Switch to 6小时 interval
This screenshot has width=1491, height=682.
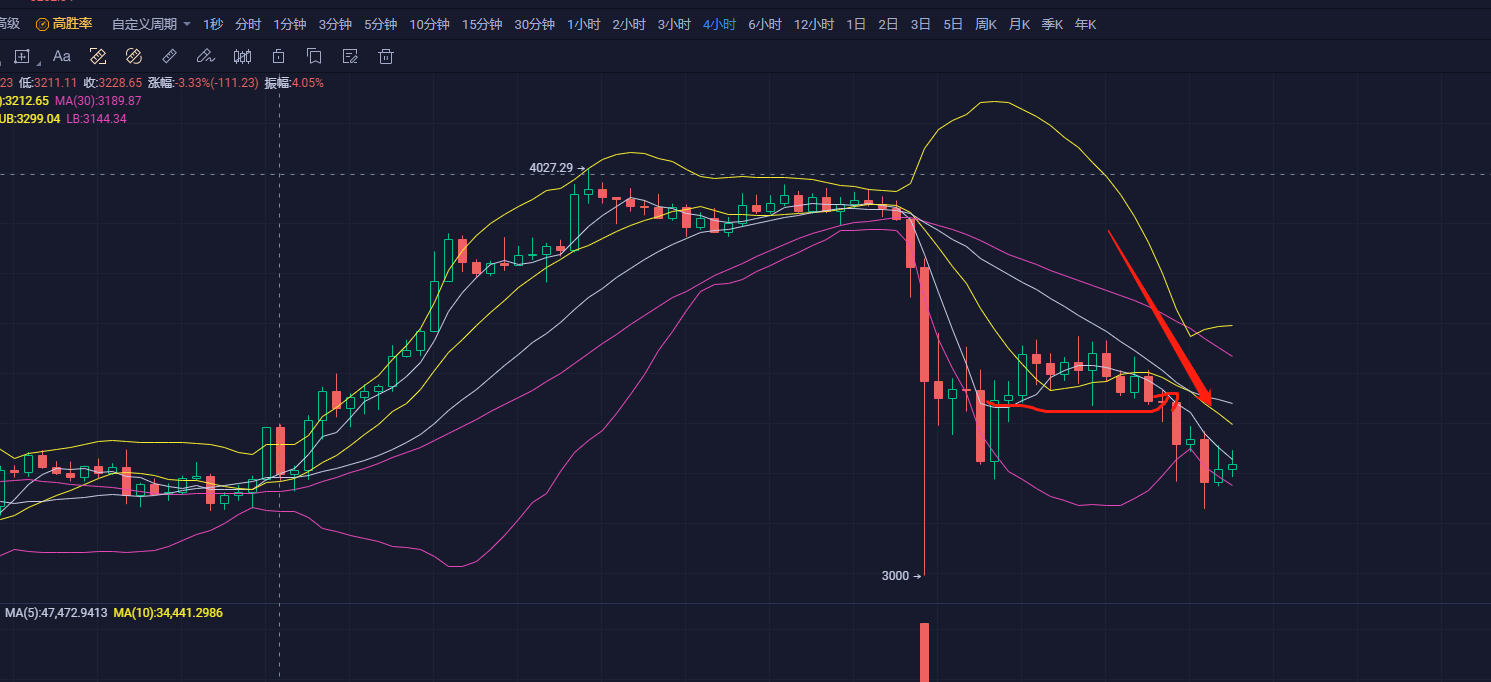point(765,24)
